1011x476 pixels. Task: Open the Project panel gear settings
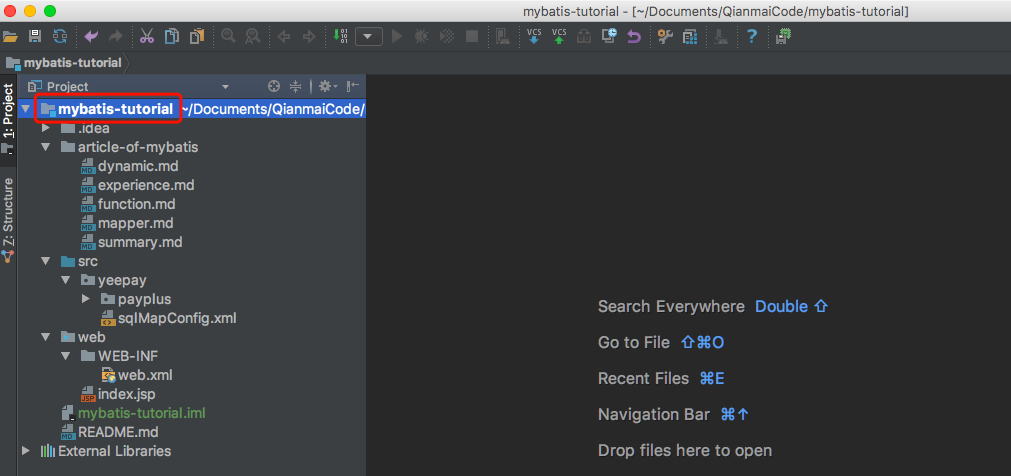(x=327, y=86)
